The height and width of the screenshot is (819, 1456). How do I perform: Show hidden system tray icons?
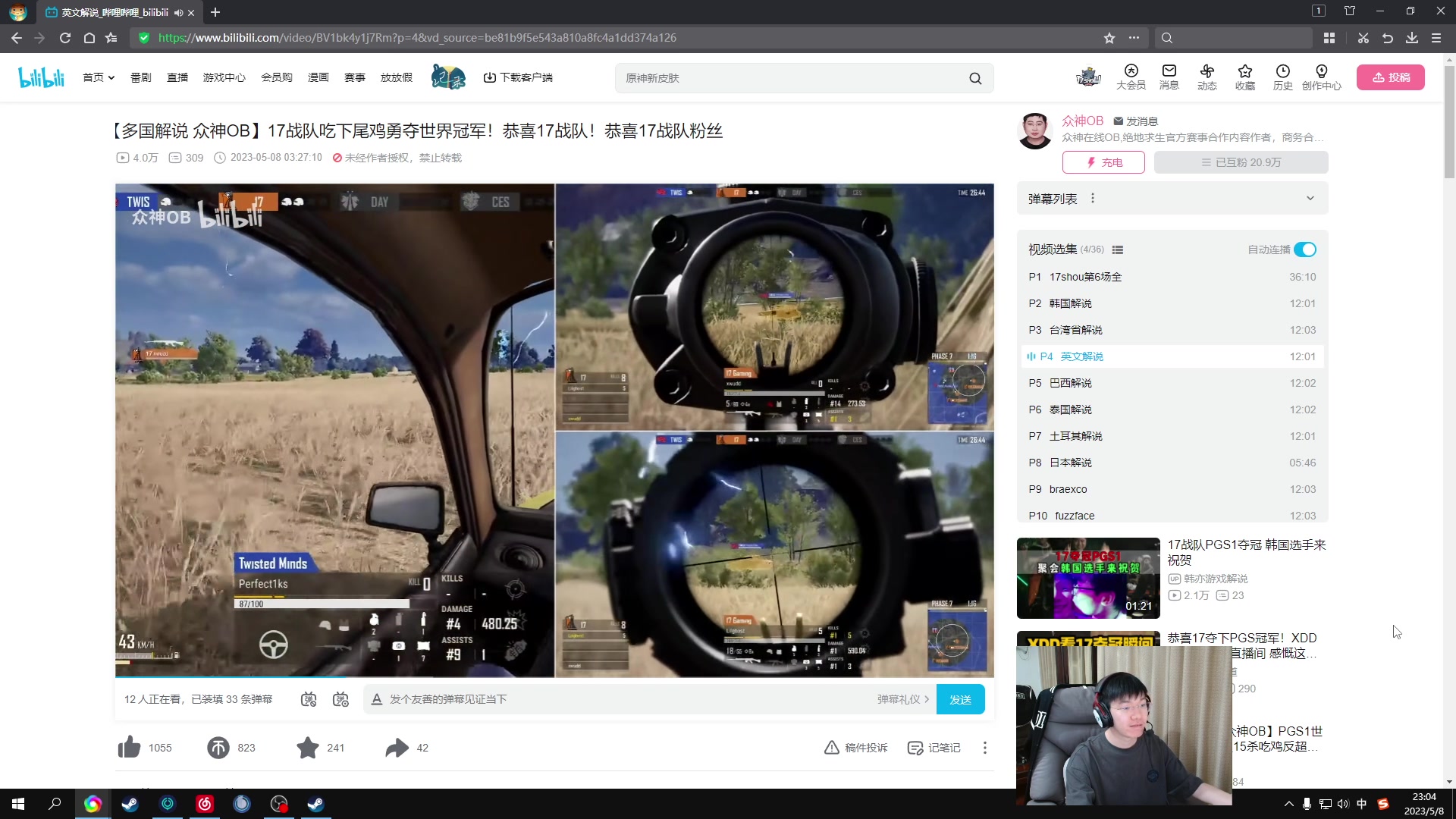pos(1288,804)
